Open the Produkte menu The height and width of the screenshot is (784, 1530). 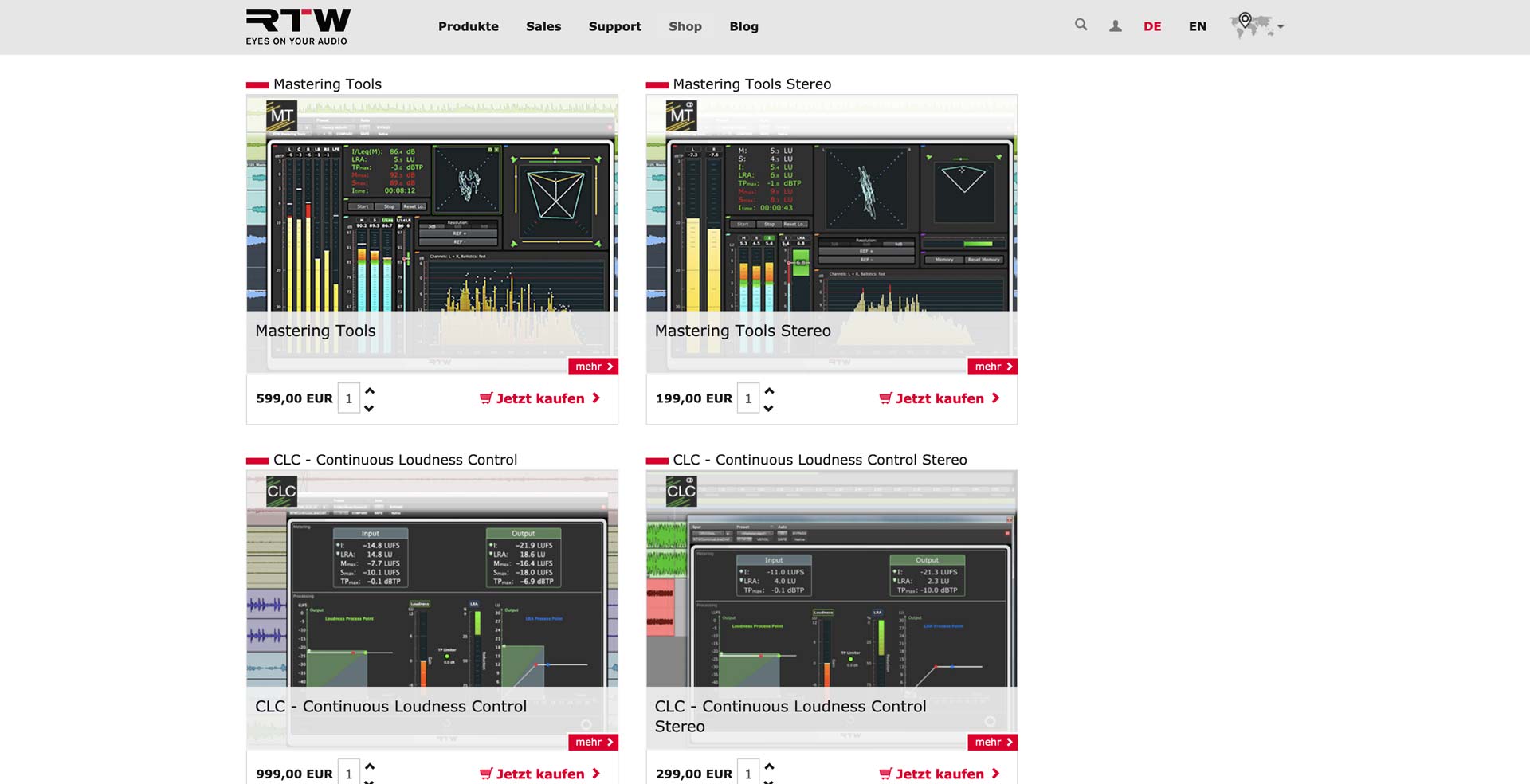[469, 26]
